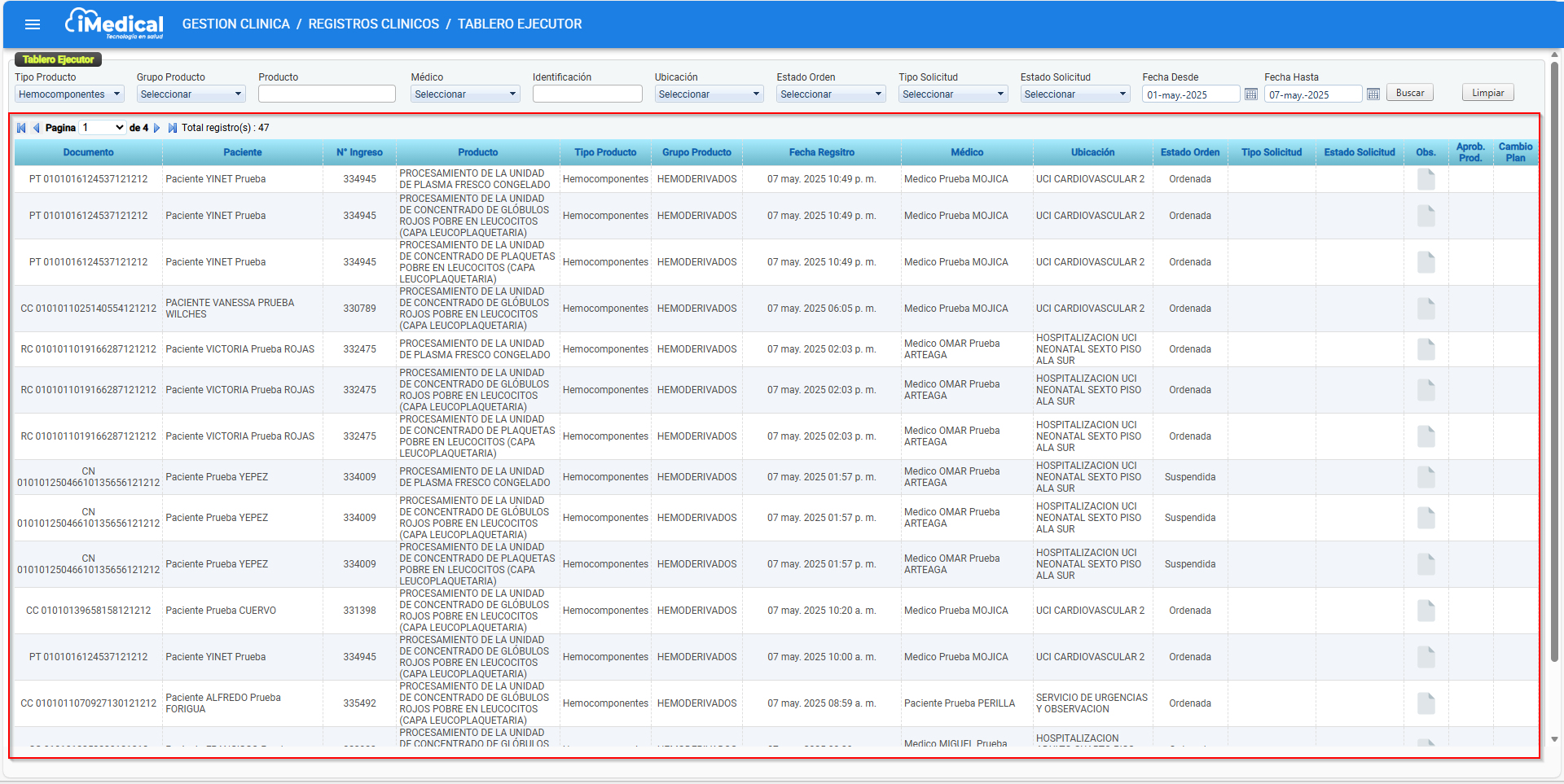
Task: Open the Fecha Desde calendar picker
Action: [x=1251, y=94]
